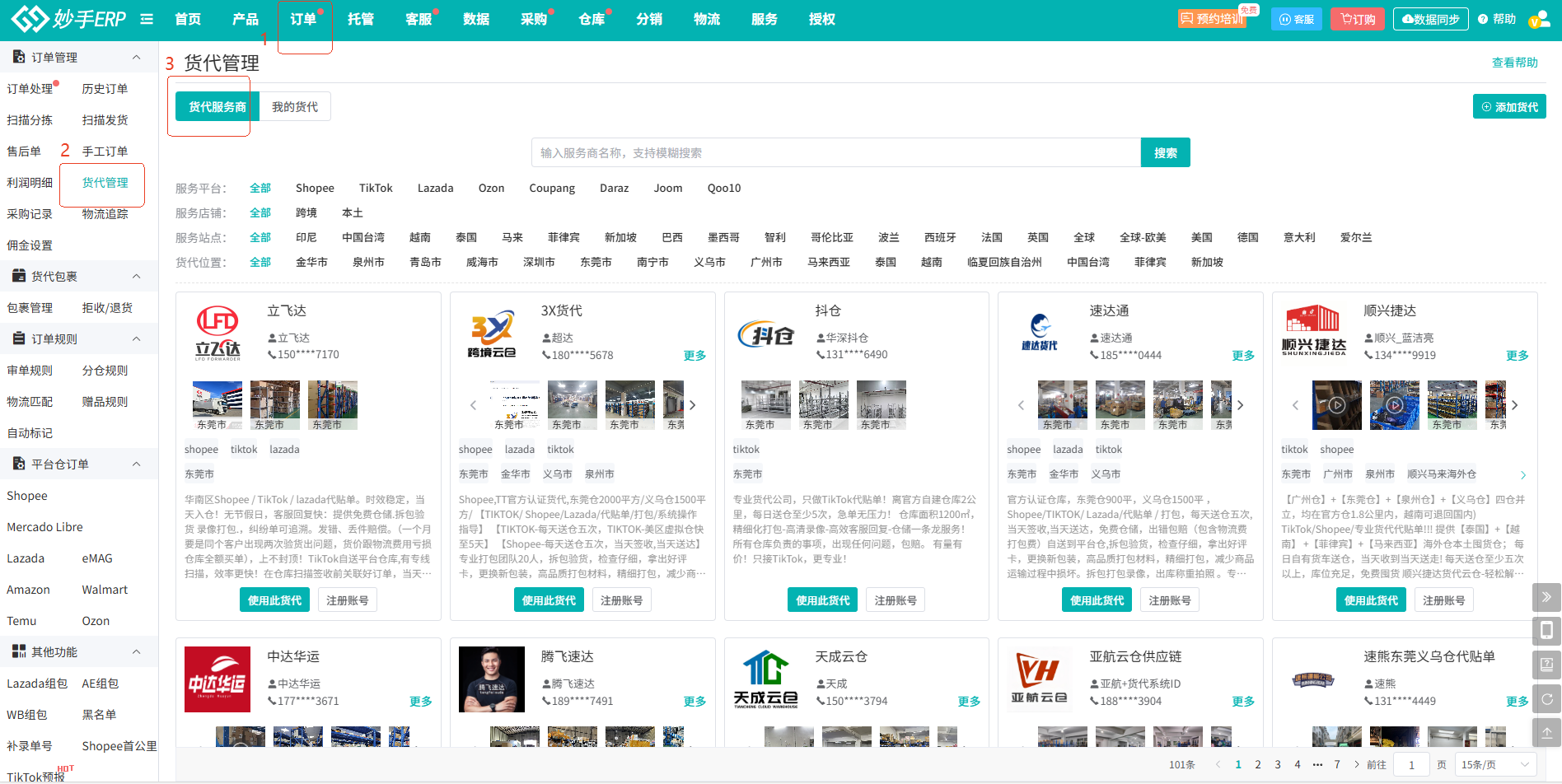Collapse the 订单管理 sidebar section
The width and height of the screenshot is (1562, 784).
coord(137,57)
